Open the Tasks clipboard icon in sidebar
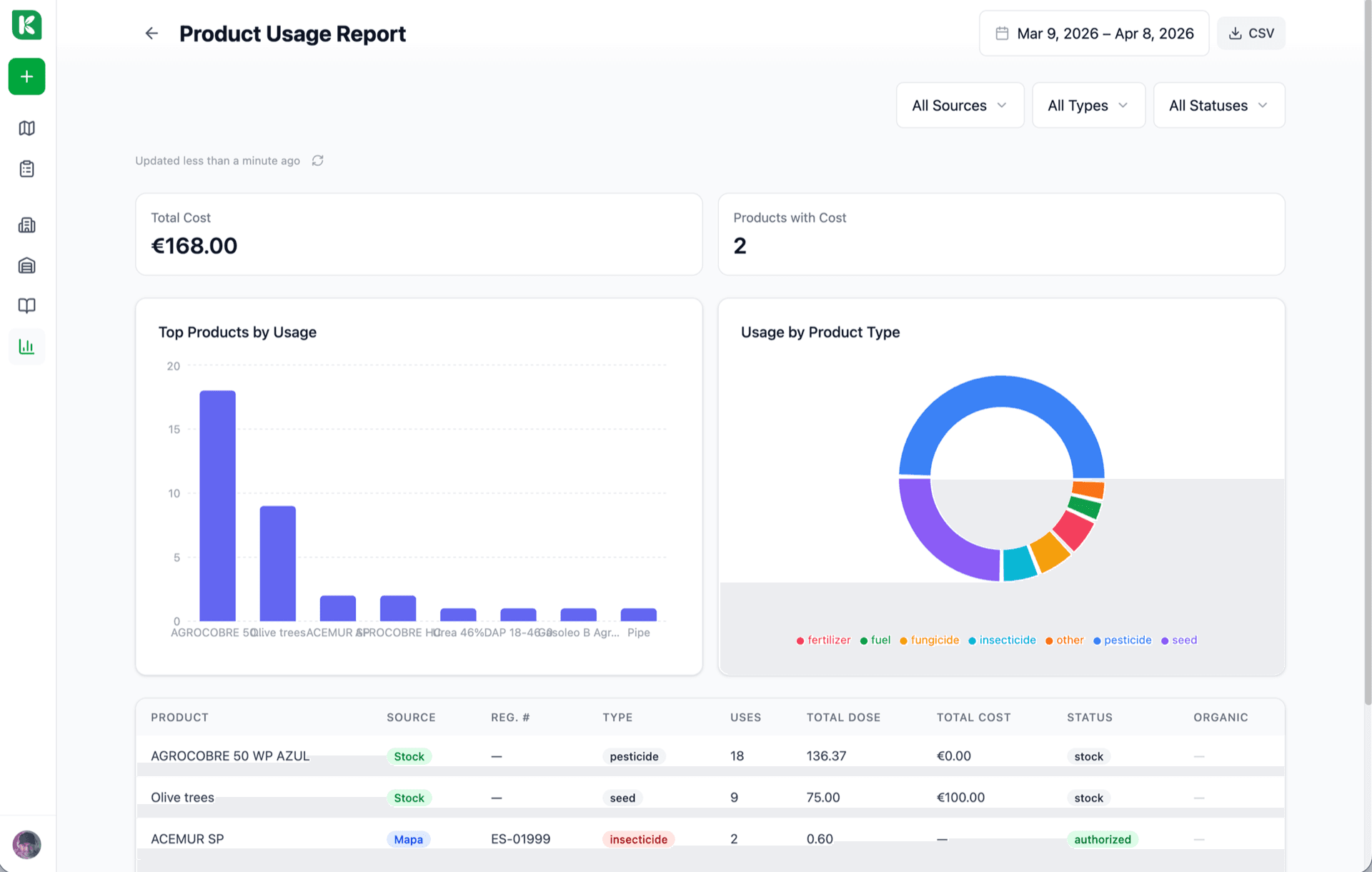 click(x=26, y=169)
